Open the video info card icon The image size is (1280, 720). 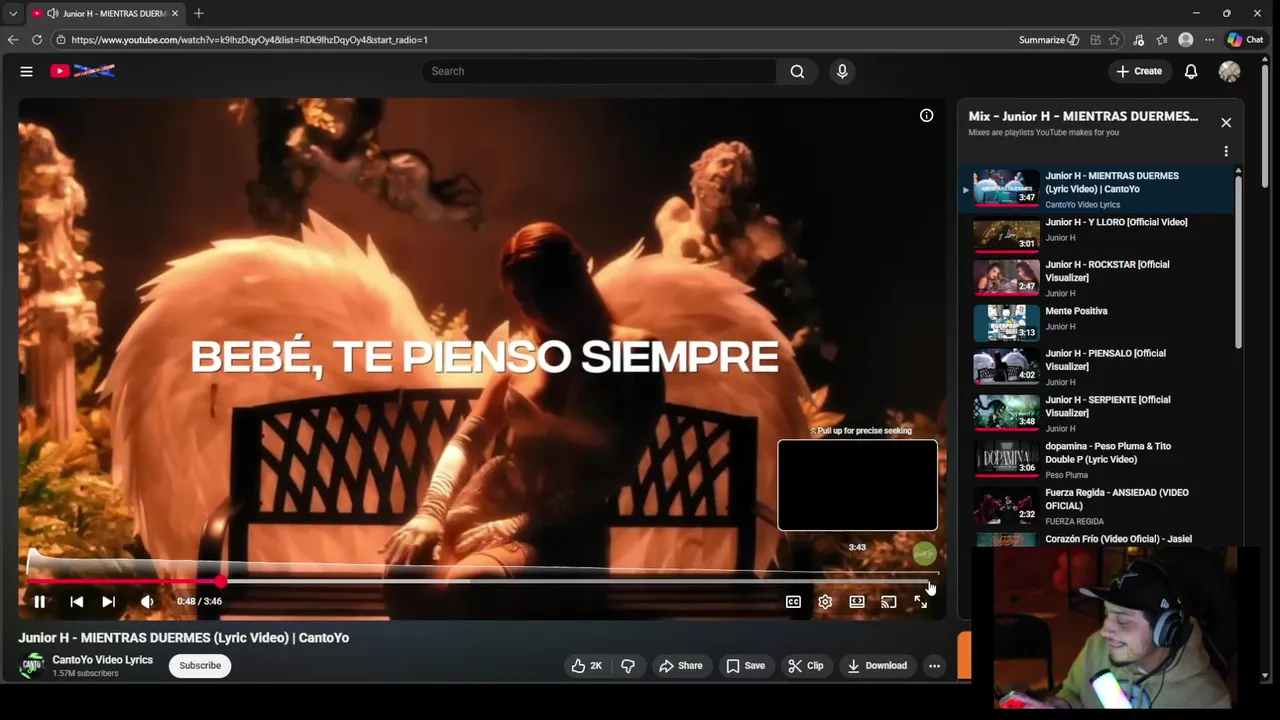[927, 116]
